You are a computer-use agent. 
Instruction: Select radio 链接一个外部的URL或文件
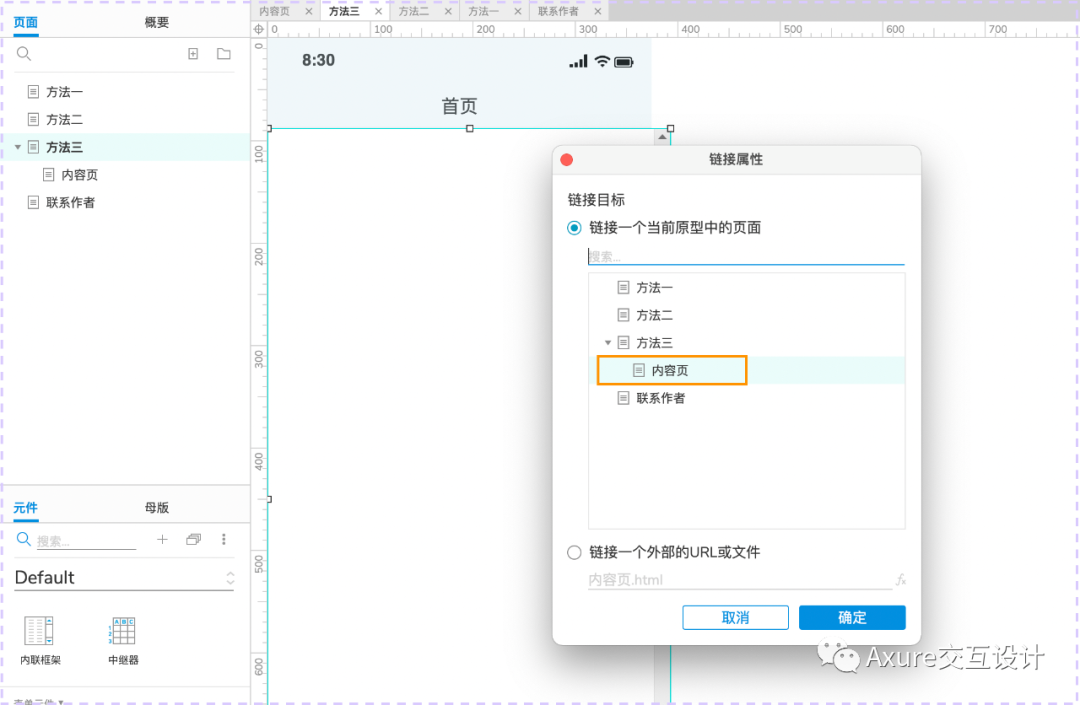pos(575,552)
